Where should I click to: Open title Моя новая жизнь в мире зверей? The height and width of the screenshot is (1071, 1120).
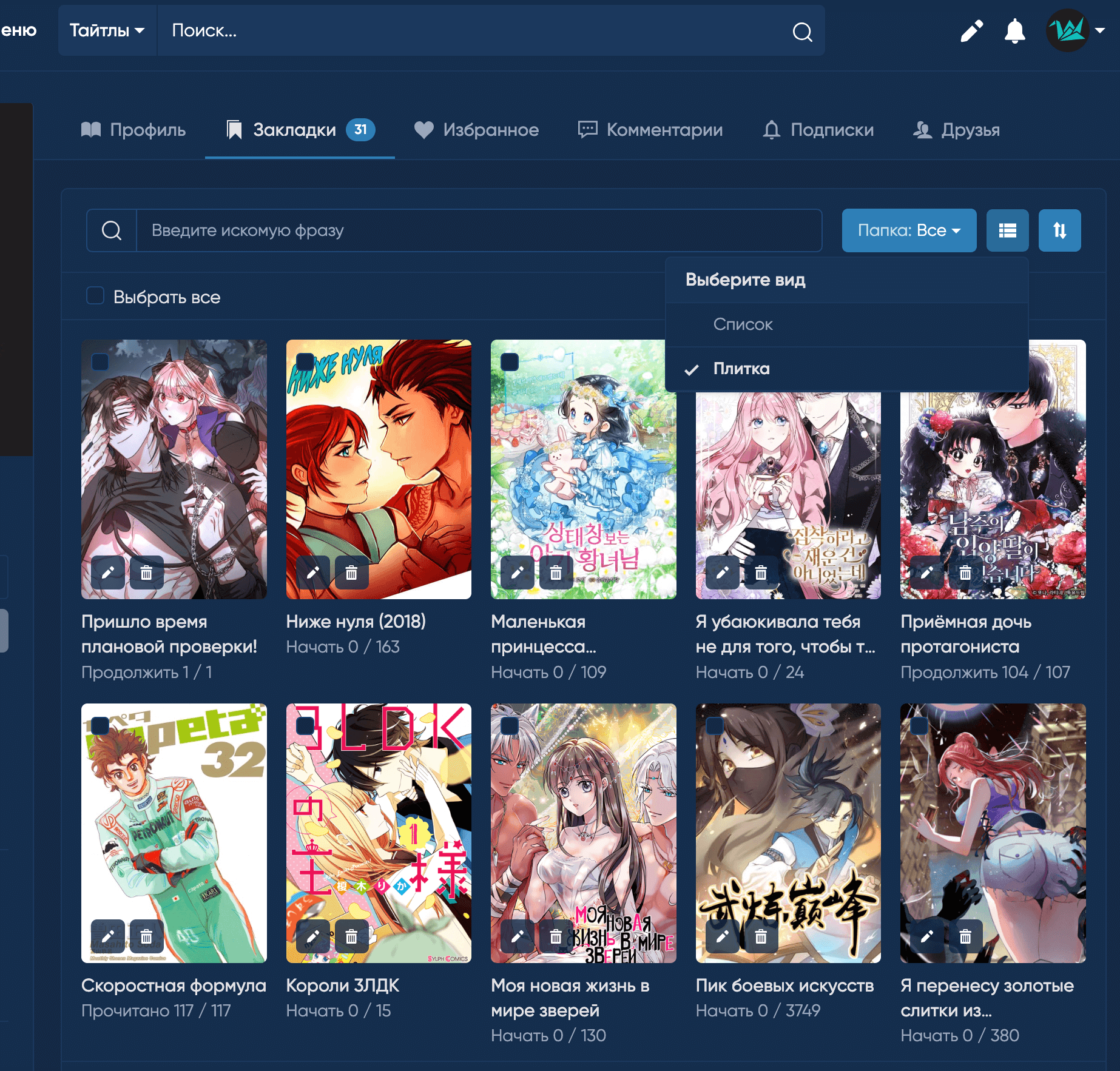(x=570, y=998)
